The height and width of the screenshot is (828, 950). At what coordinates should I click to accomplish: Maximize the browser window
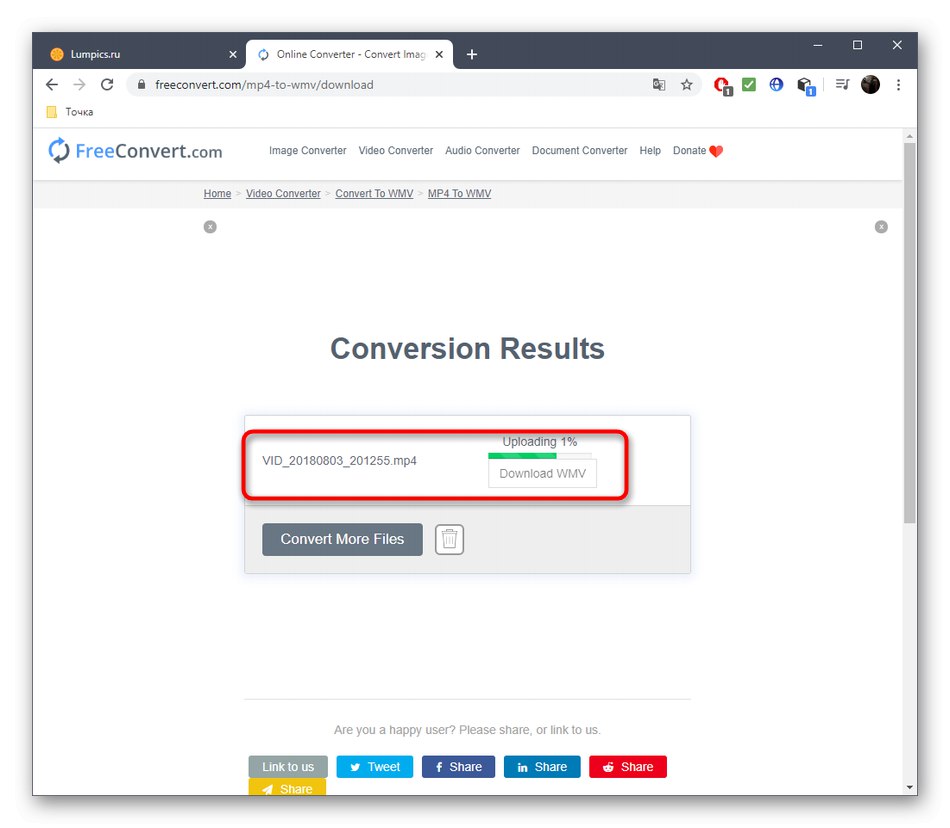pyautogui.click(x=857, y=45)
